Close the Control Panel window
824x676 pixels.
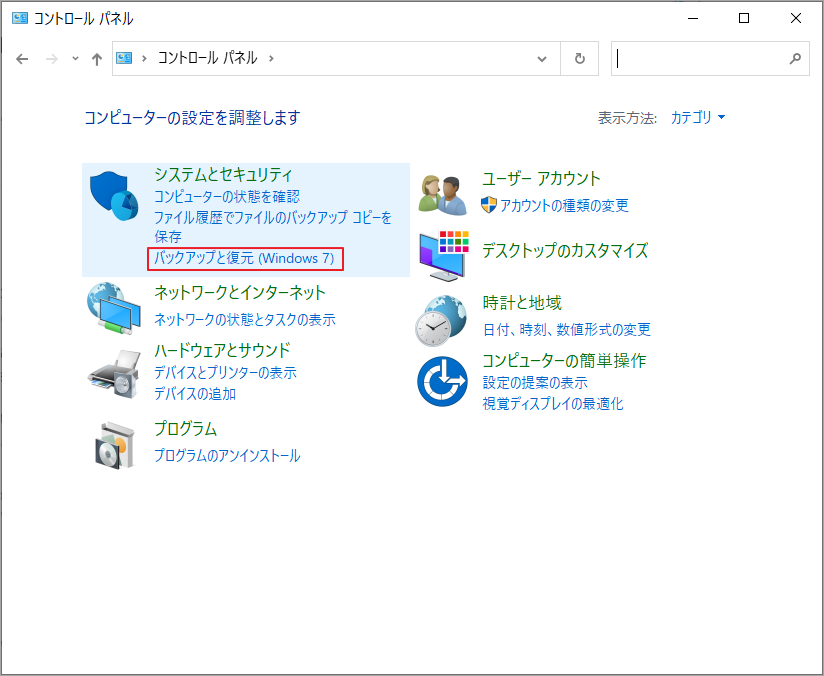(796, 18)
